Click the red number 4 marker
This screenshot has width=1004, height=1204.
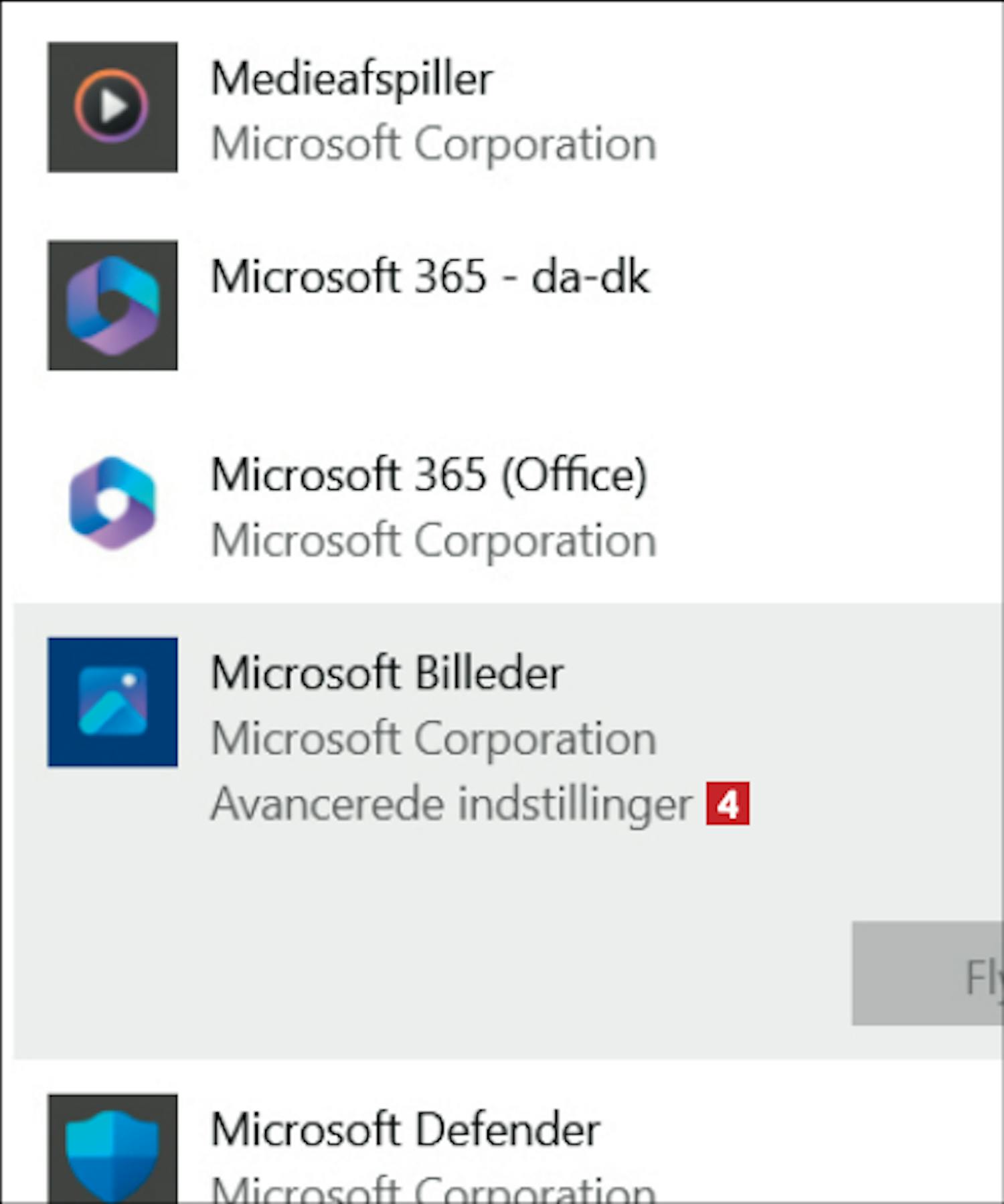pos(728,804)
